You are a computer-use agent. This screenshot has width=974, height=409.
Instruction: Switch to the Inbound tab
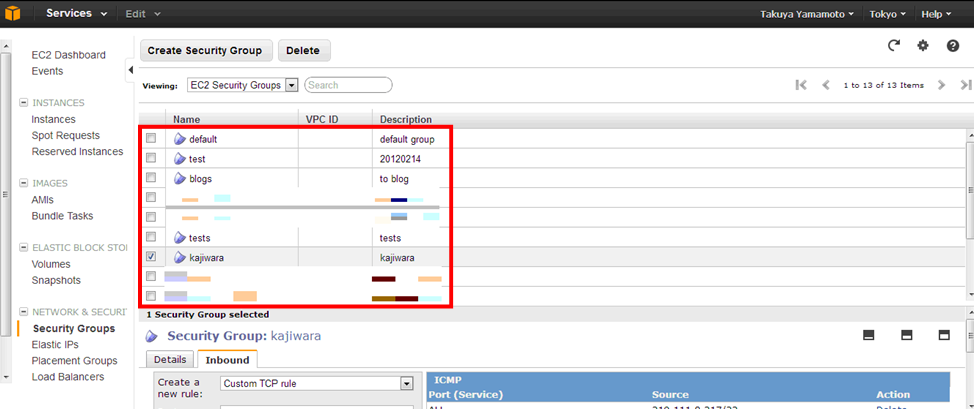[x=227, y=359]
